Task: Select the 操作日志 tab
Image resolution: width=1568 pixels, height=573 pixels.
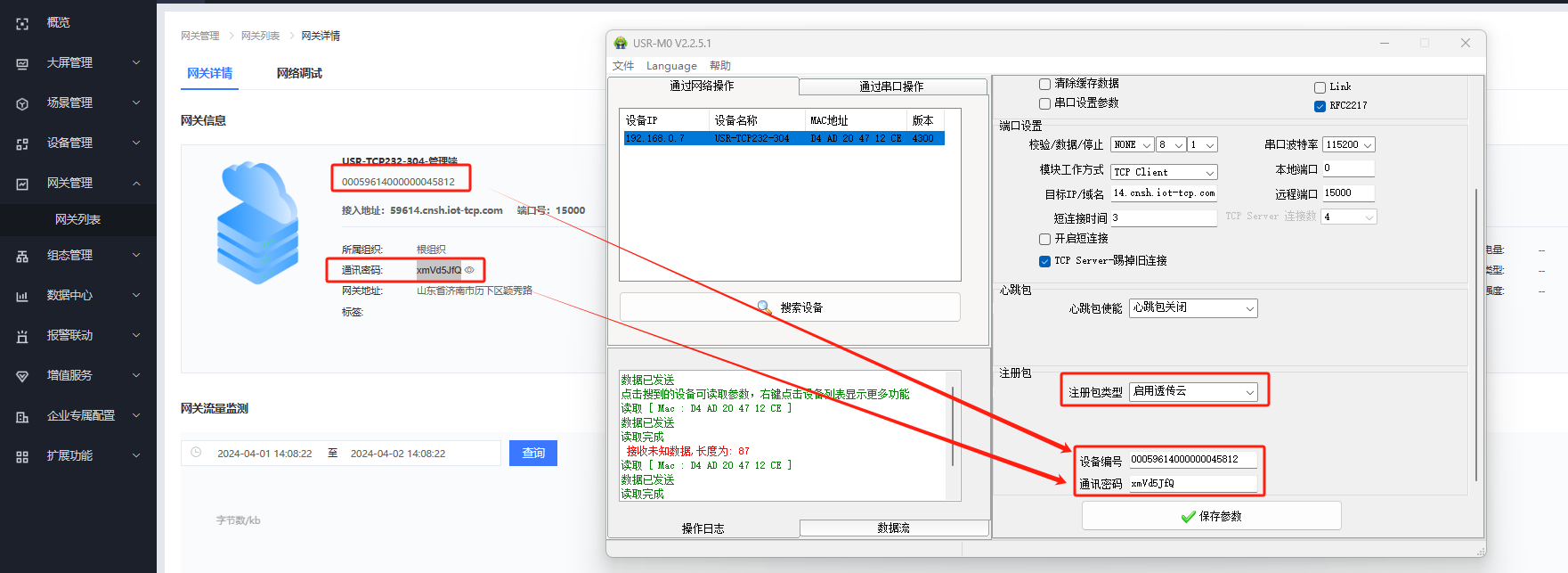Action: [x=703, y=528]
